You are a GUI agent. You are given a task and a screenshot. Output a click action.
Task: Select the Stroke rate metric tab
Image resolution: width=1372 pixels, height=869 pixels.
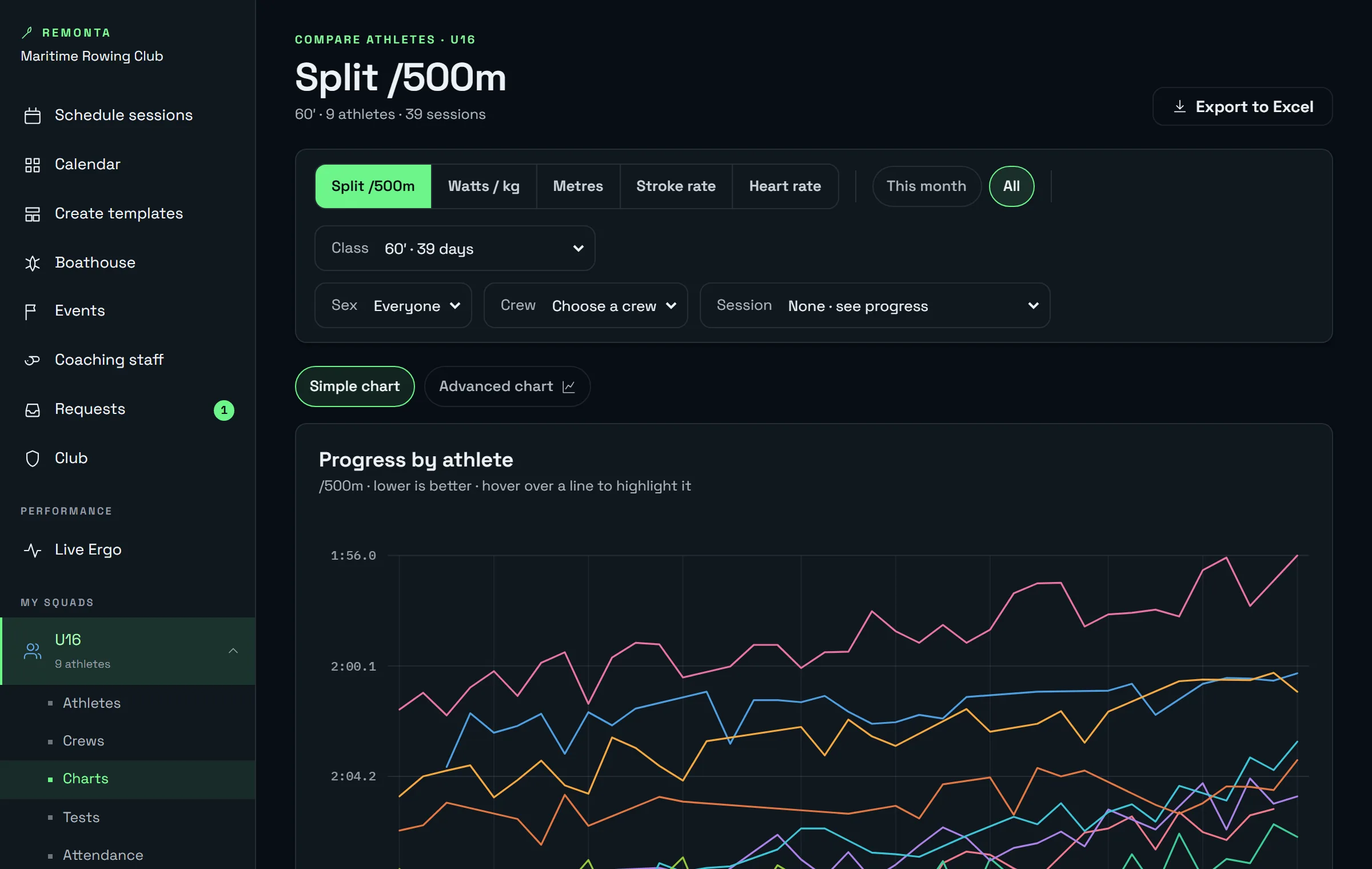coord(676,186)
